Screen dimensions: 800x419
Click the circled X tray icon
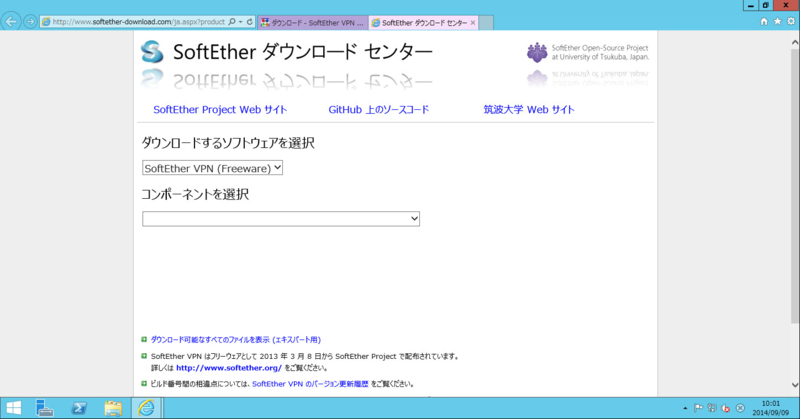coord(740,408)
